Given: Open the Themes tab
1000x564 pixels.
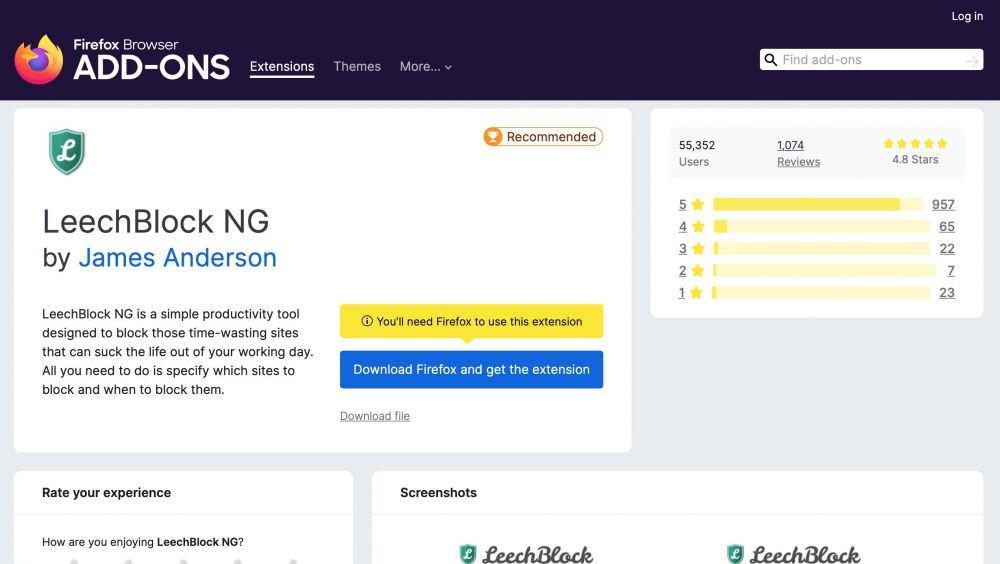Looking at the screenshot, I should [357, 66].
